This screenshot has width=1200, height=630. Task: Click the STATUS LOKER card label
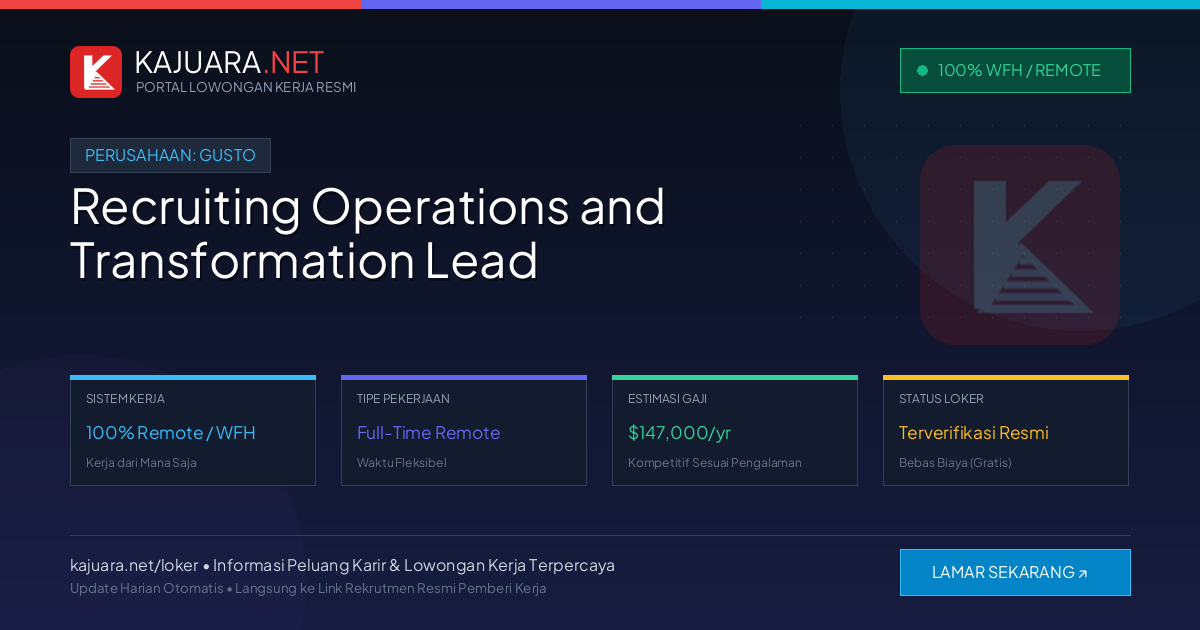[941, 399]
